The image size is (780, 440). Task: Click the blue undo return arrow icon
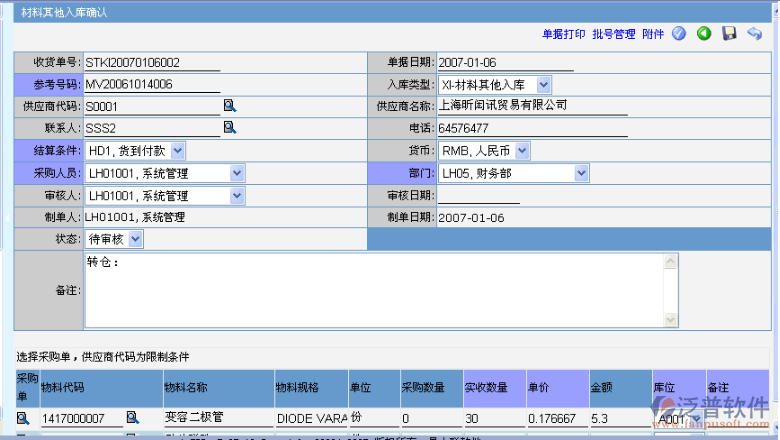tap(754, 33)
